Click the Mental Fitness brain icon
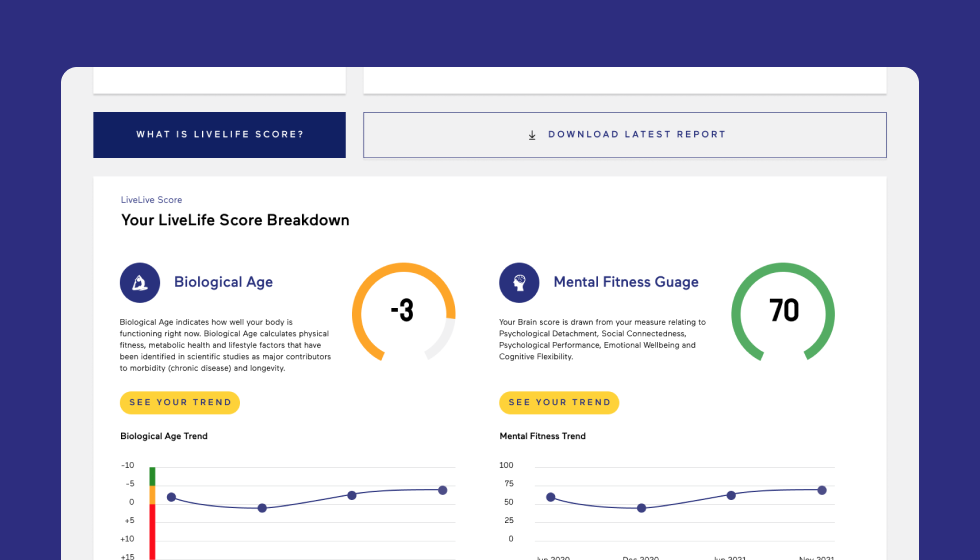 tap(519, 282)
